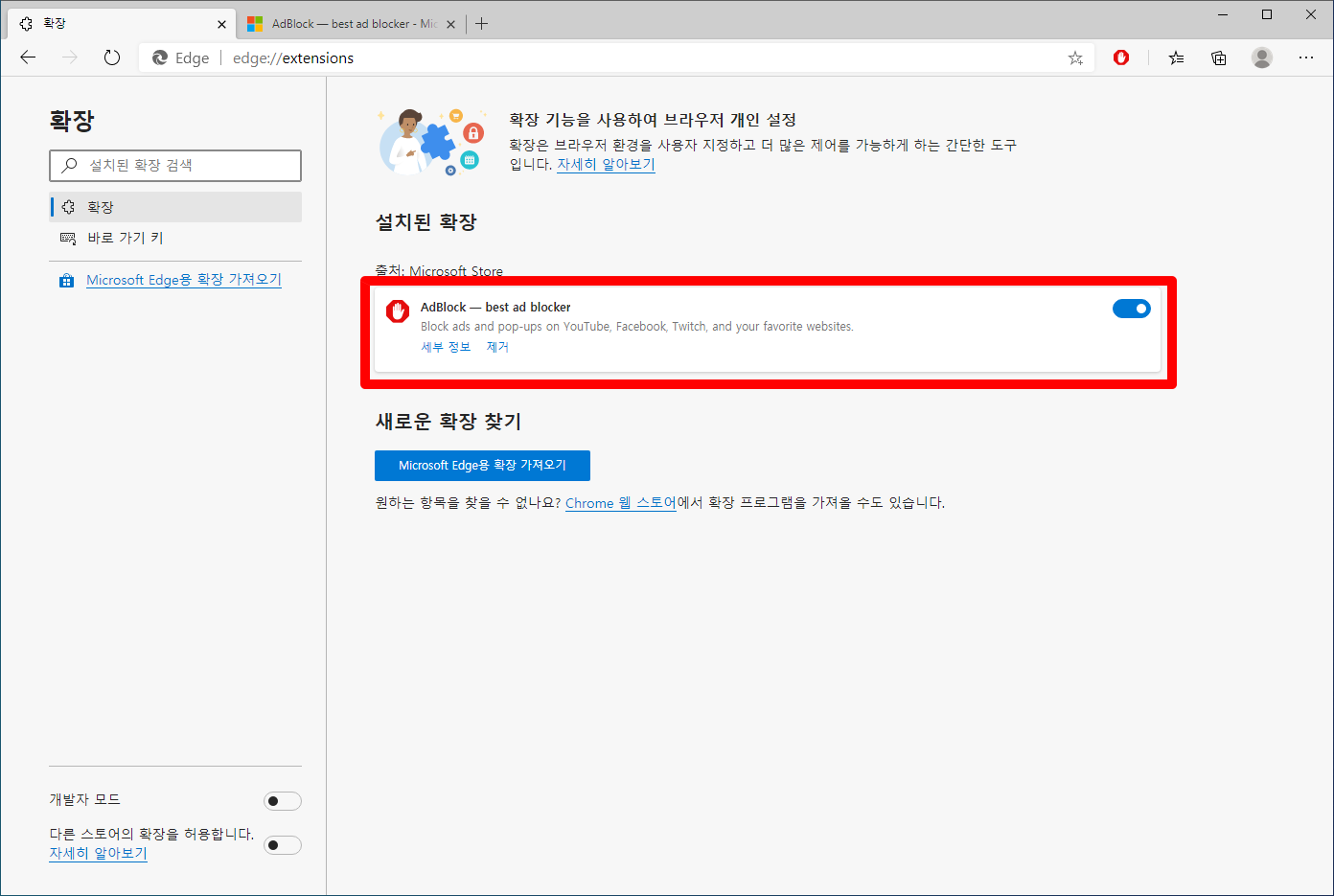
Task: Open 자세히 알아보기 link in header description
Action: coord(606,164)
